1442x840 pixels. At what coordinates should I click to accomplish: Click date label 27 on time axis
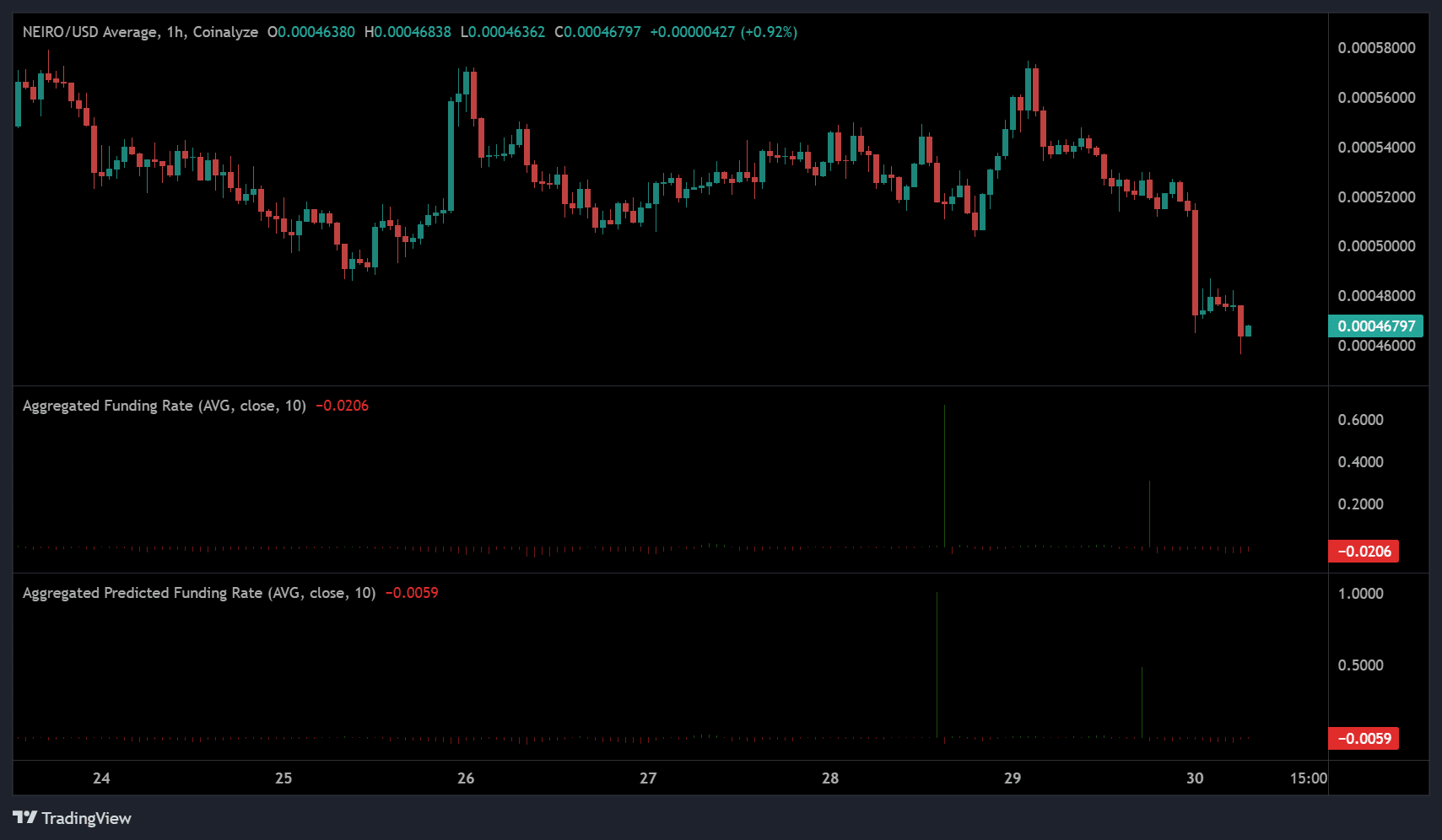[648, 778]
